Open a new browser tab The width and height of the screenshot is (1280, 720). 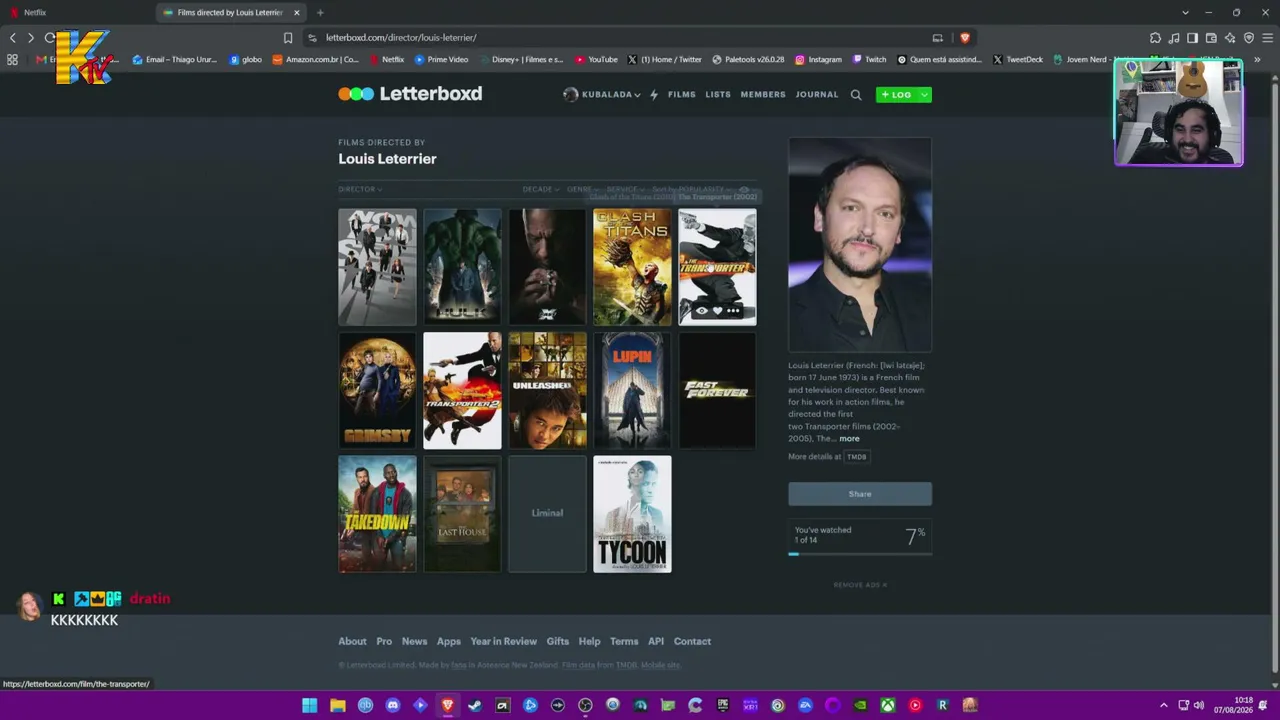pos(320,13)
